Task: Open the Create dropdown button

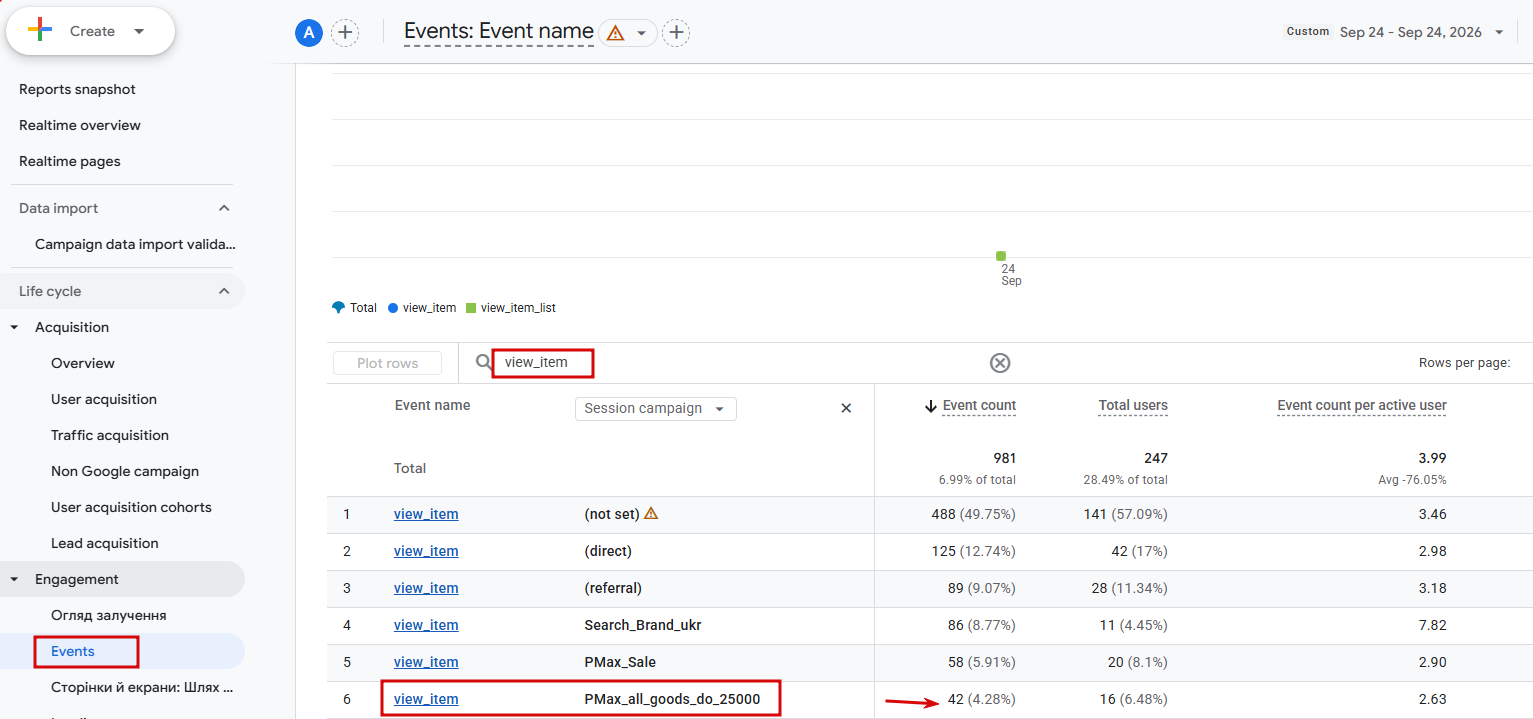Action: pos(91,31)
